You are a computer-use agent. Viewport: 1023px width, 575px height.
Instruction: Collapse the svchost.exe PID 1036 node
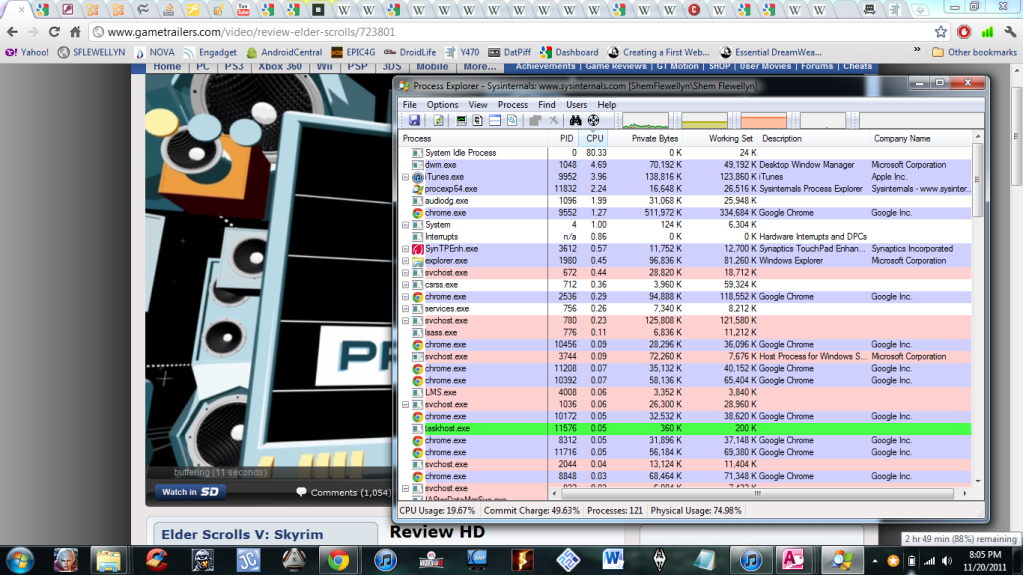click(x=406, y=405)
